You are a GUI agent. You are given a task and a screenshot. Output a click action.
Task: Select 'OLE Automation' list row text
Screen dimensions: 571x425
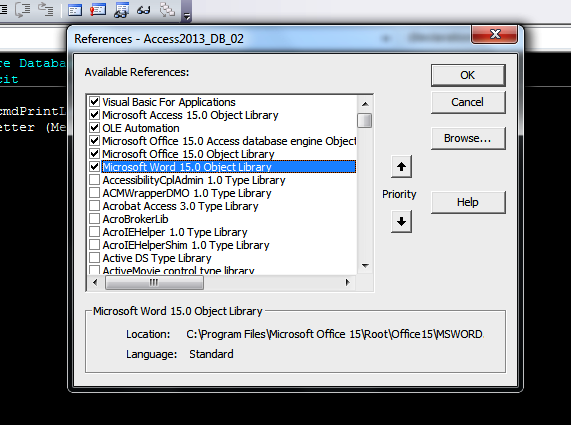tap(141, 128)
